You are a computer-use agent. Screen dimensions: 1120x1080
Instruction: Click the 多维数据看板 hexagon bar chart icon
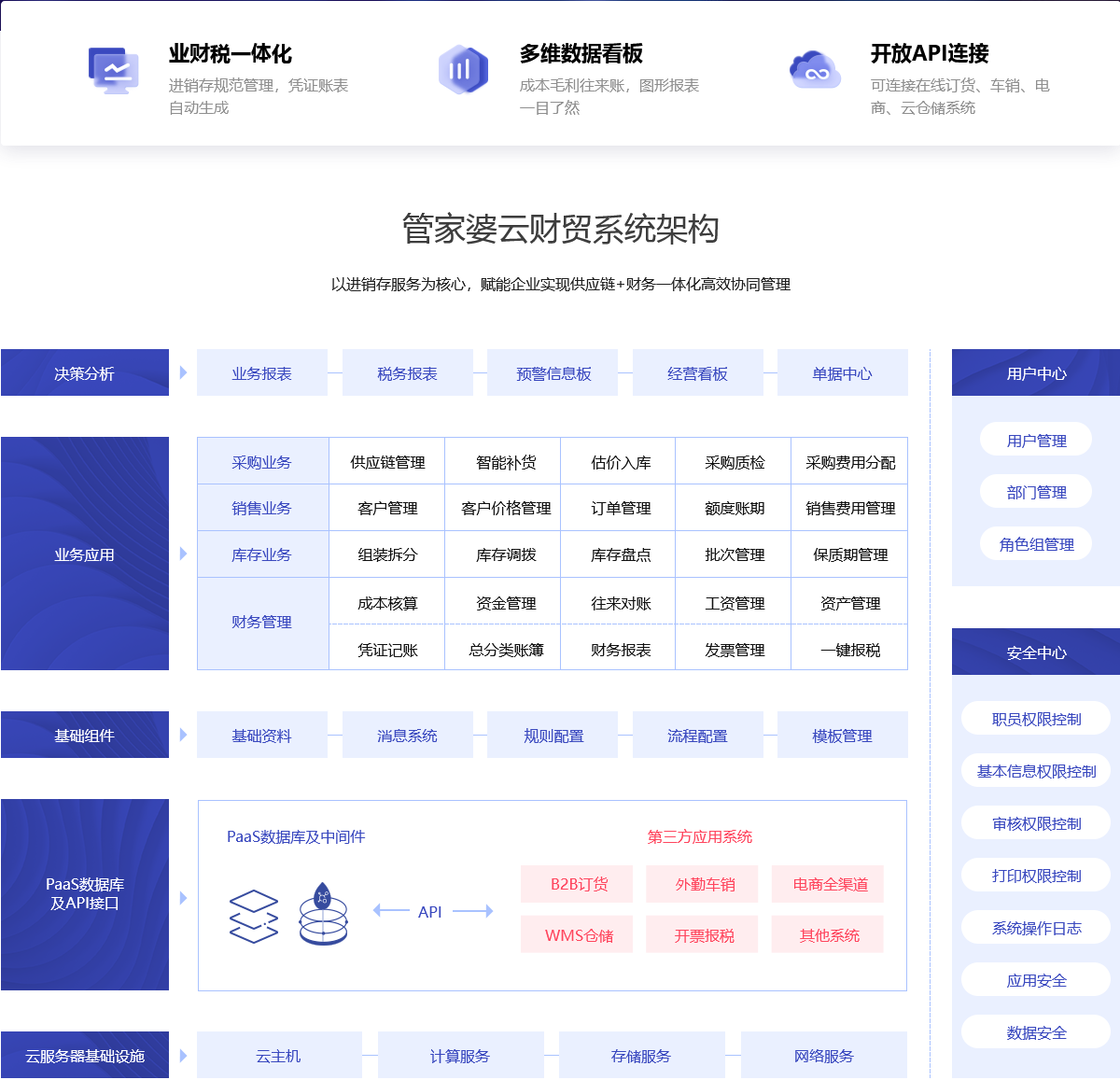point(463,70)
